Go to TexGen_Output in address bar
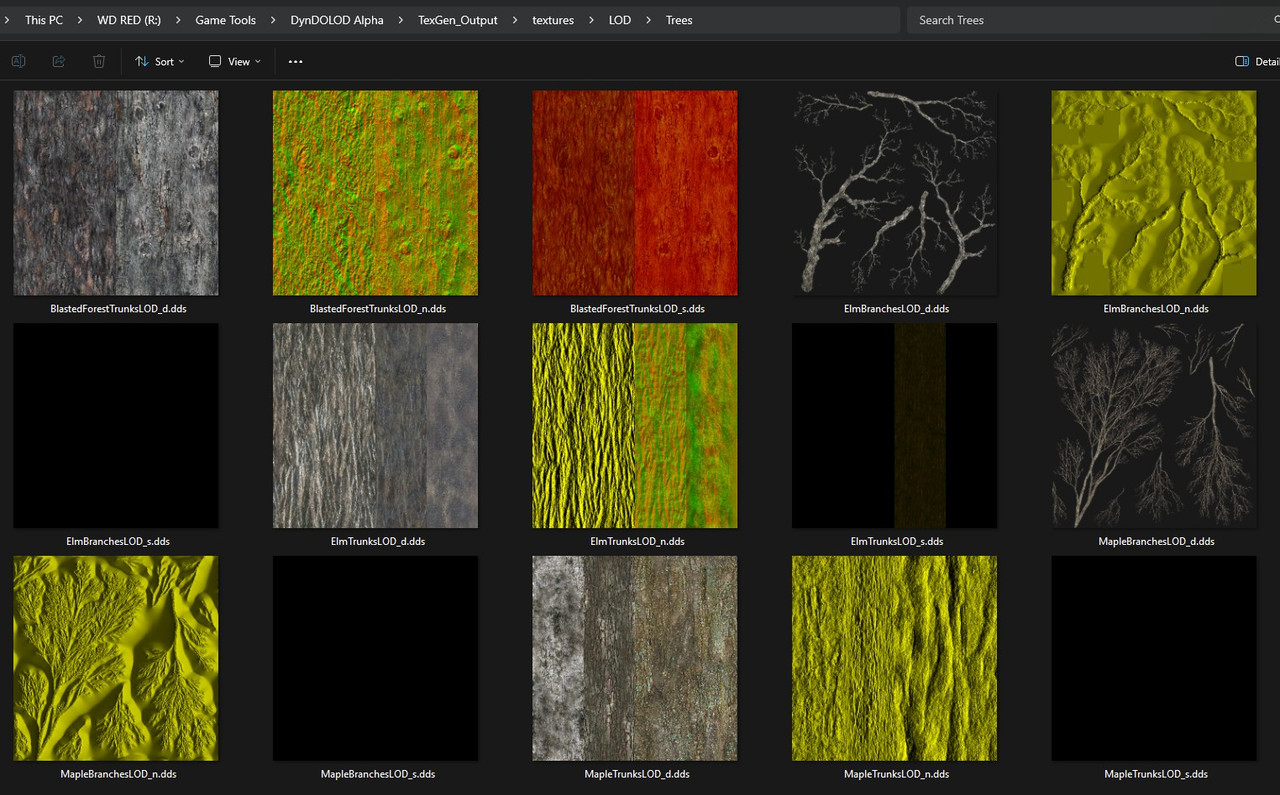1280x795 pixels. pos(457,20)
